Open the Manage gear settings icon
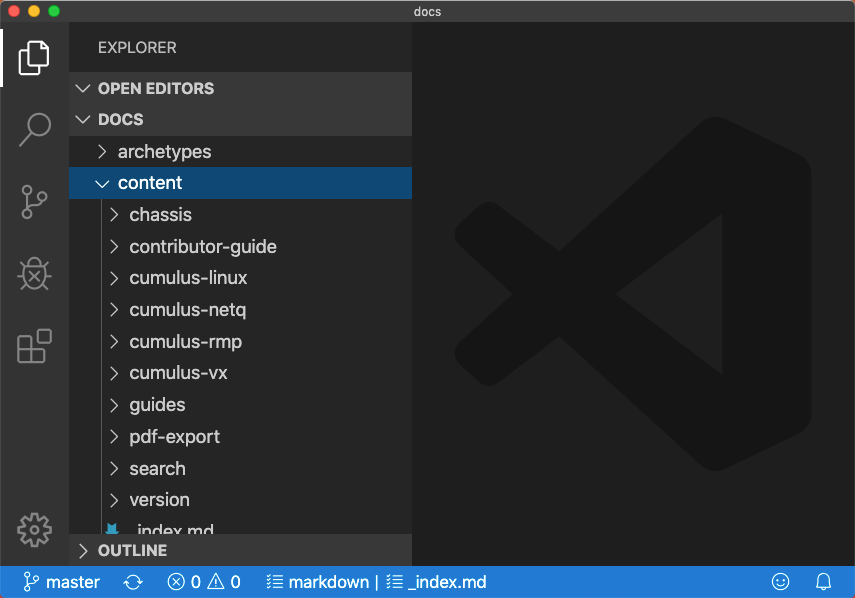The height and width of the screenshot is (598, 855). coord(34,529)
